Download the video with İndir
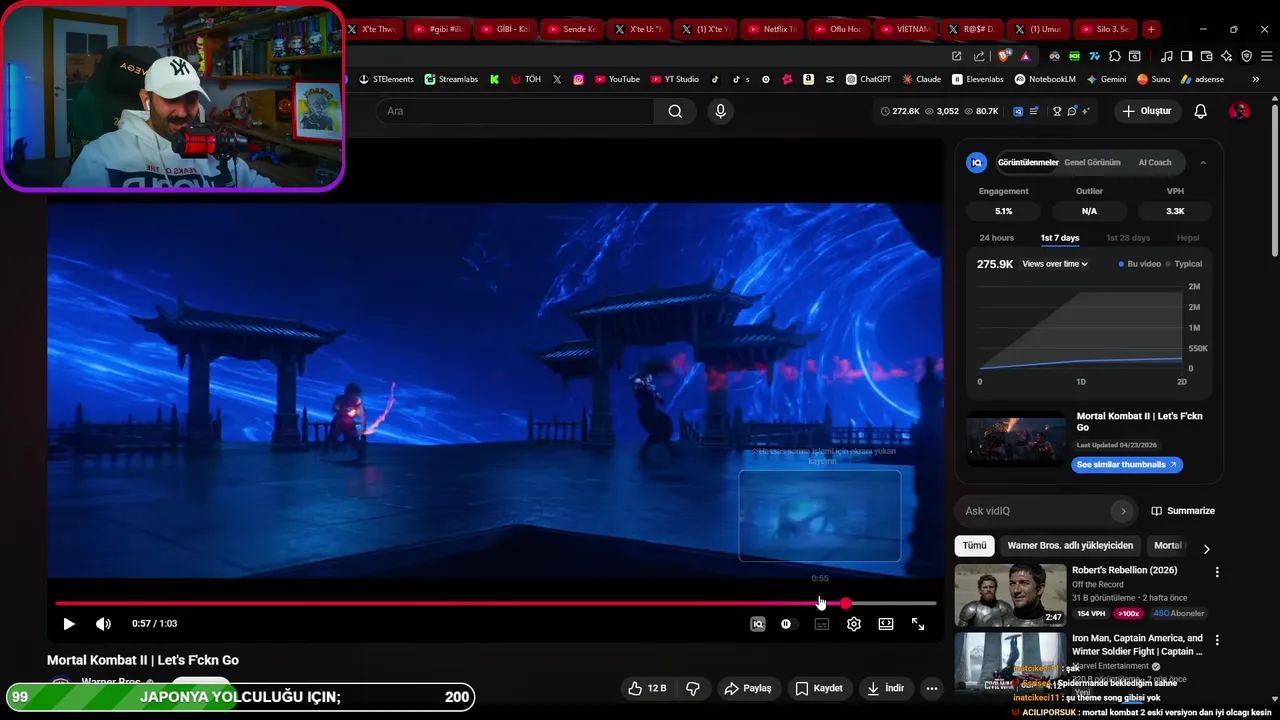 (x=886, y=688)
